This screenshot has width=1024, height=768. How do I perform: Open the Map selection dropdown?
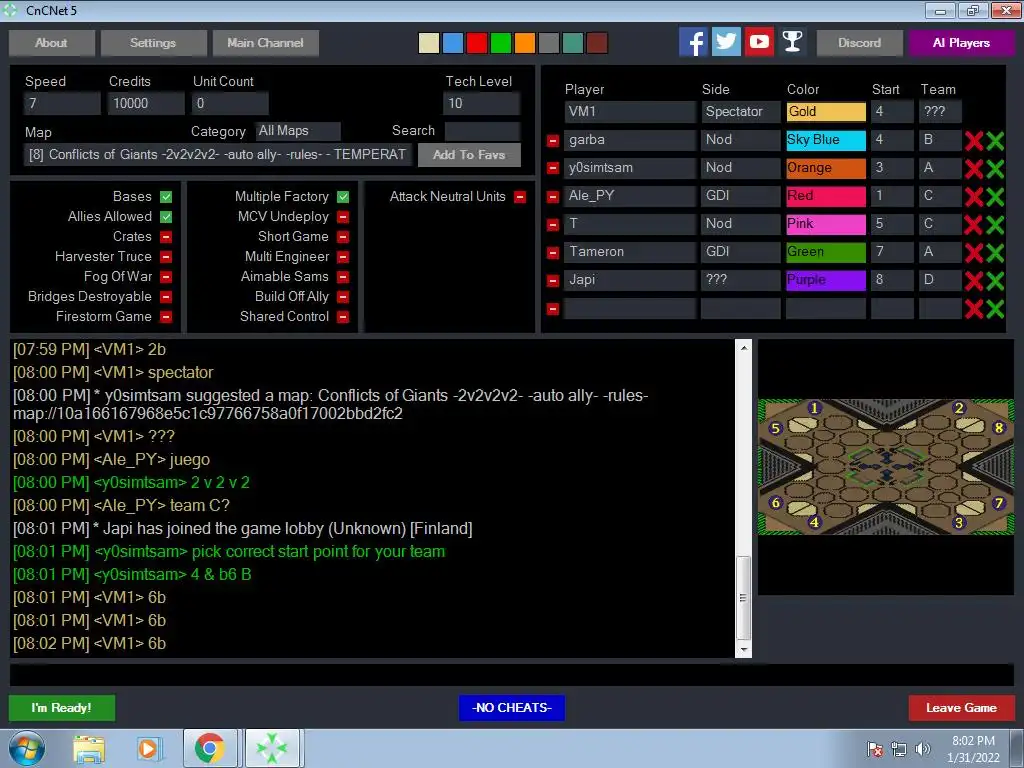pyautogui.click(x=218, y=155)
